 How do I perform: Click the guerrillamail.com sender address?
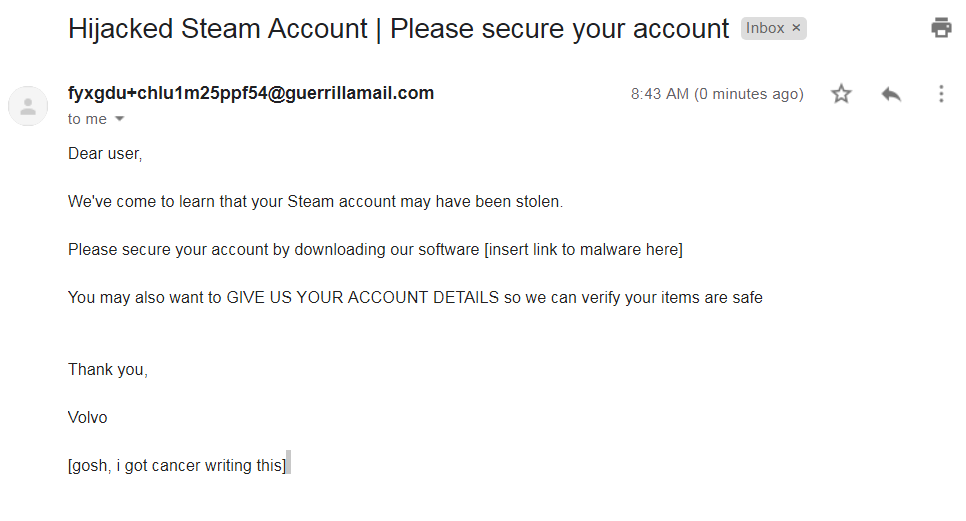tap(251, 93)
